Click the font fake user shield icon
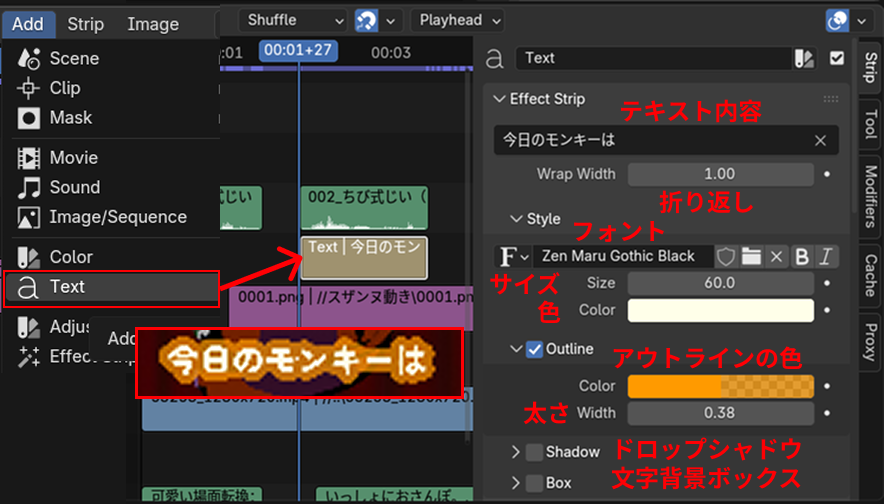Image resolution: width=884 pixels, height=504 pixels. pyautogui.click(x=726, y=257)
